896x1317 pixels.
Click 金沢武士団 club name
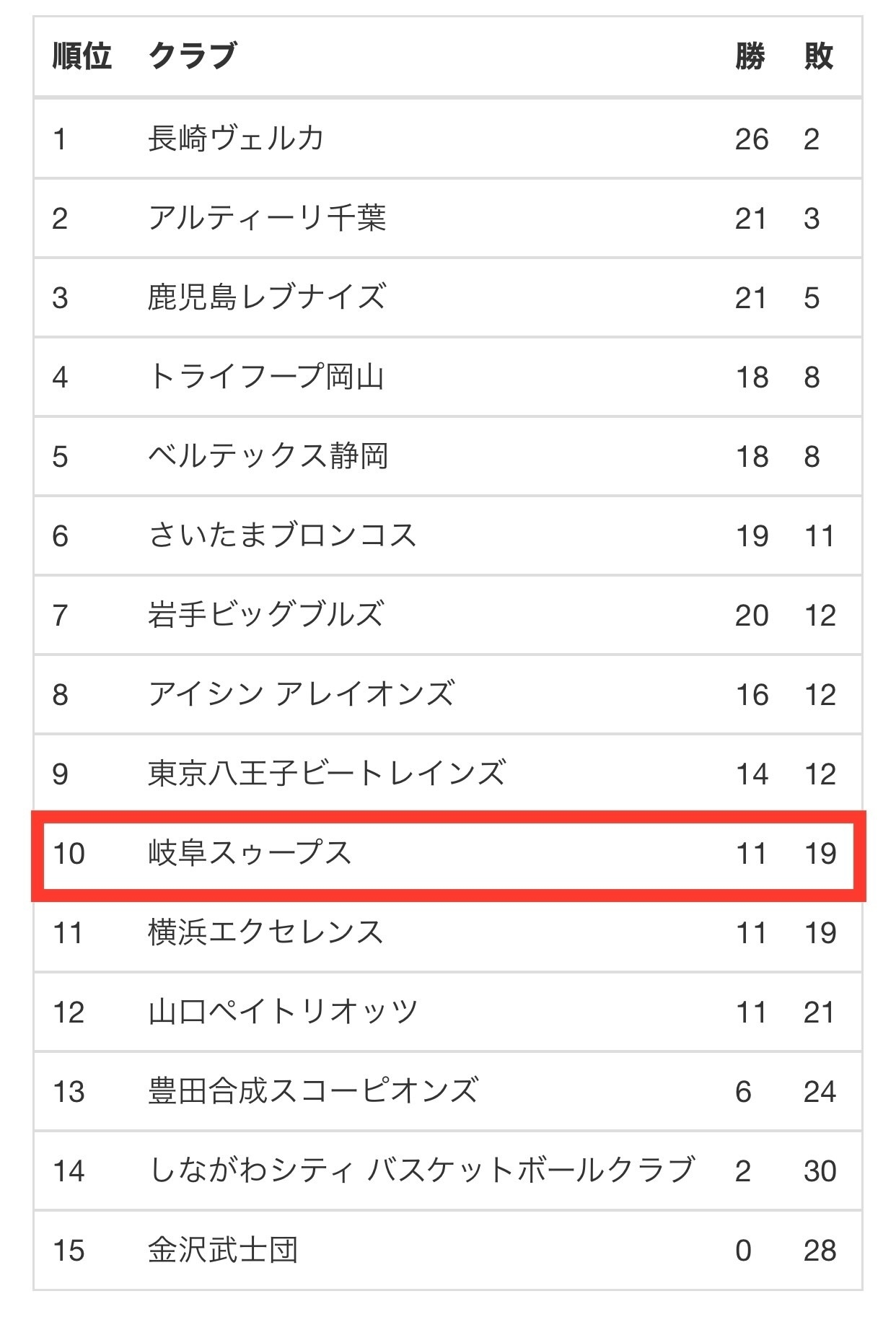[223, 1250]
